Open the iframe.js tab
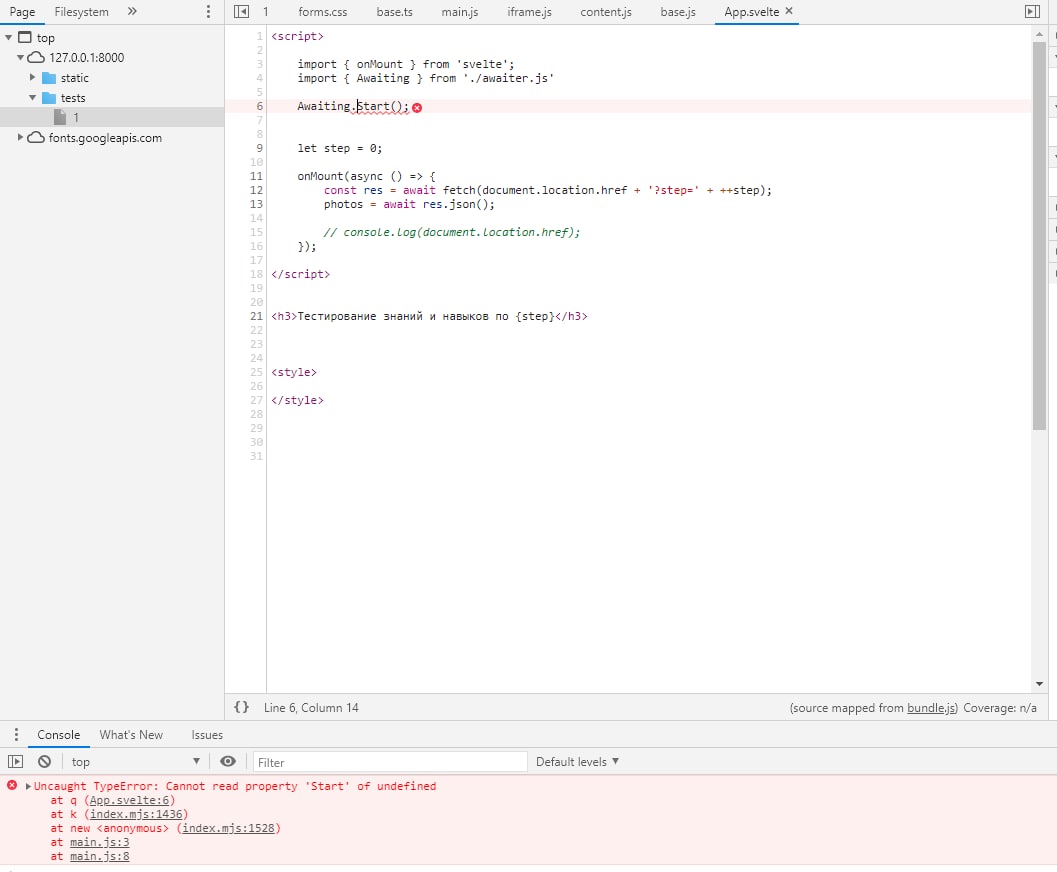The width and height of the screenshot is (1057, 872). (529, 11)
